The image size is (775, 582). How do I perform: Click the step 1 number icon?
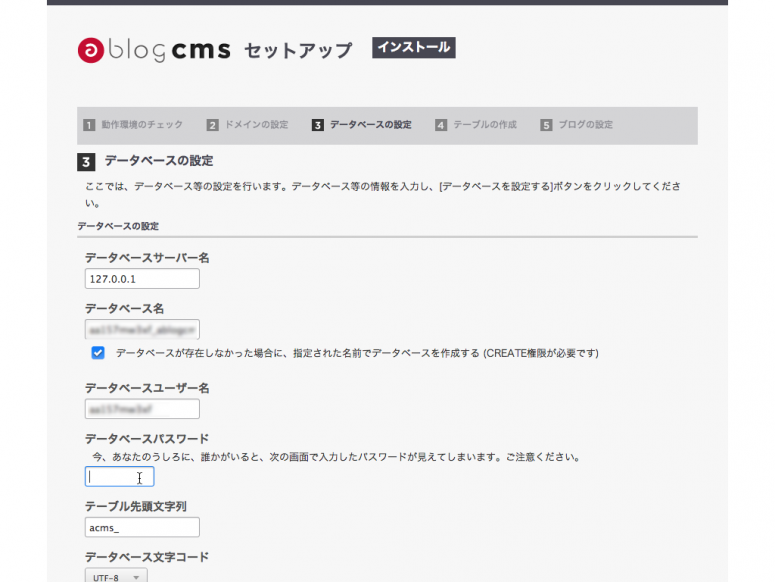(x=89, y=125)
